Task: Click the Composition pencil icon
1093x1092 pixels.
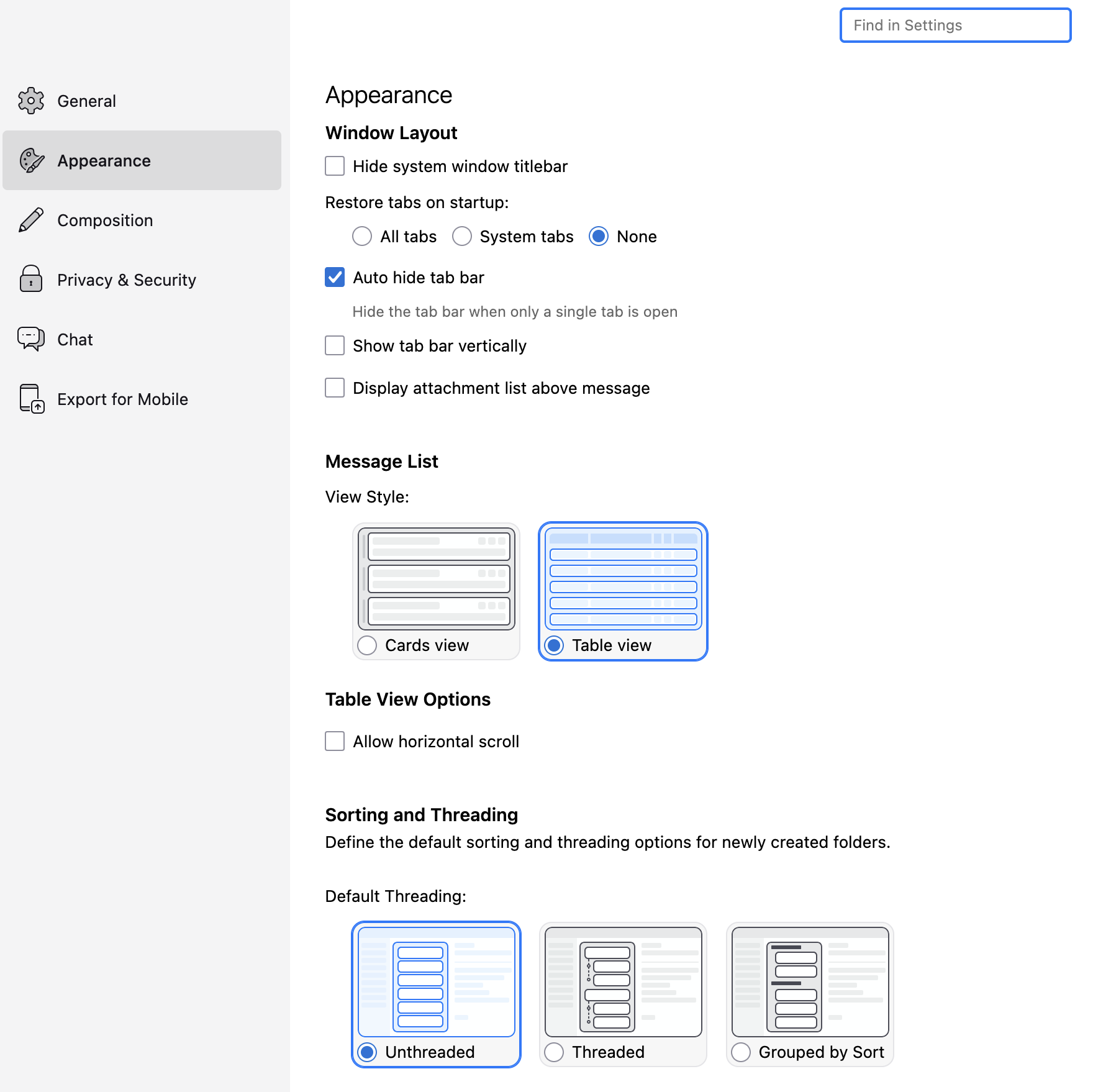Action: [31, 220]
